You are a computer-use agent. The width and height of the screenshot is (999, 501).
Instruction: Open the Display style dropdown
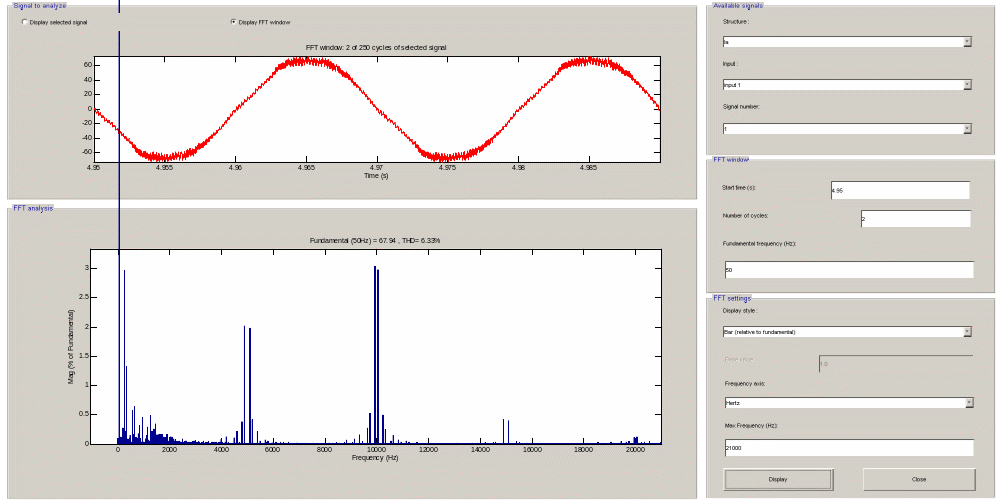[x=846, y=331]
